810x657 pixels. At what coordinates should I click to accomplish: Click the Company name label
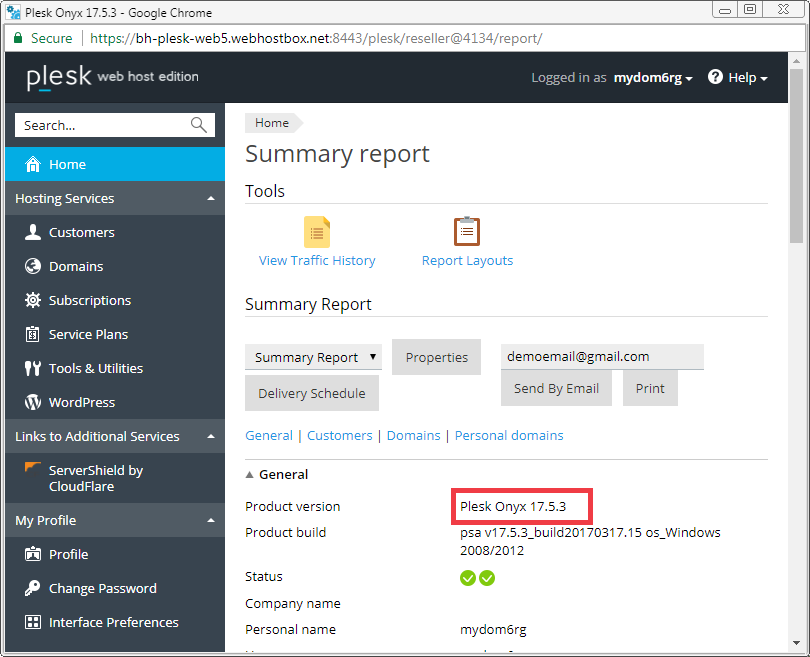(293, 603)
